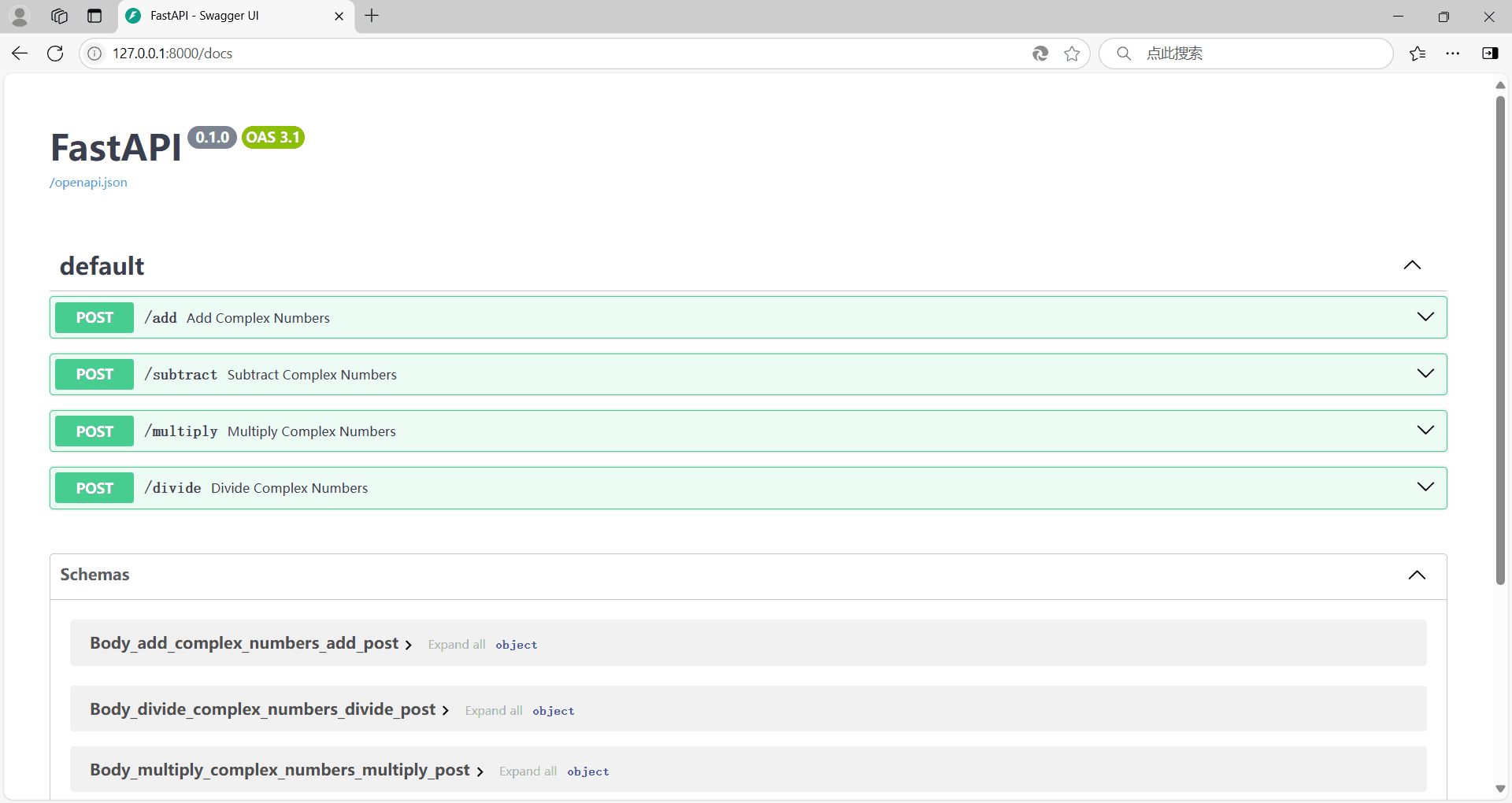Image resolution: width=1512 pixels, height=803 pixels.
Task: Expand the POST /add endpoint
Action: click(1425, 316)
